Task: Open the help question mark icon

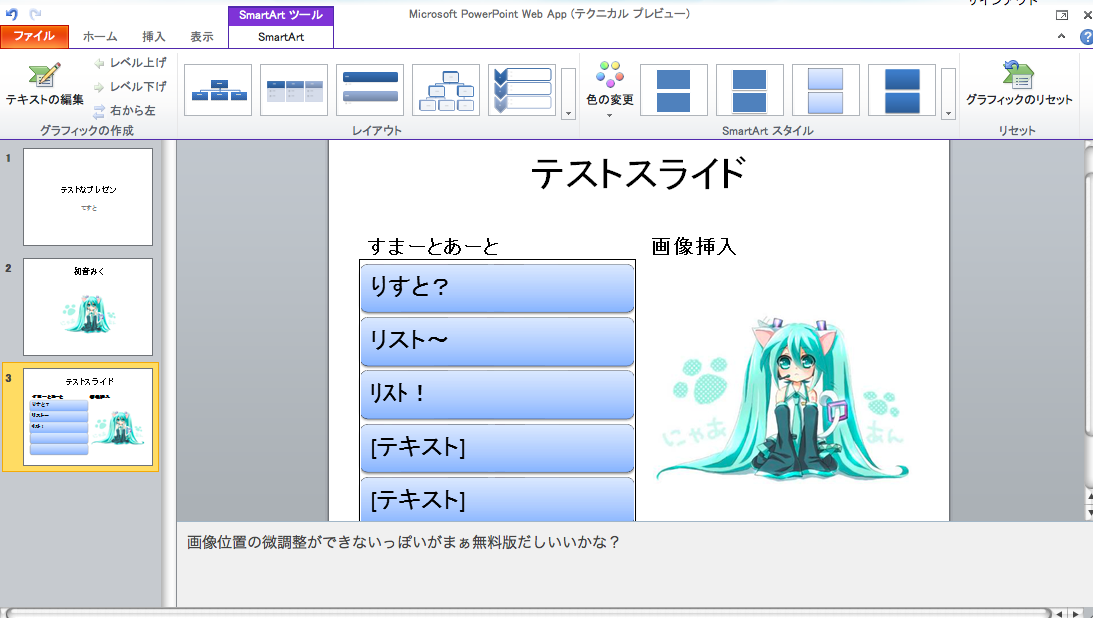Action: (1087, 37)
